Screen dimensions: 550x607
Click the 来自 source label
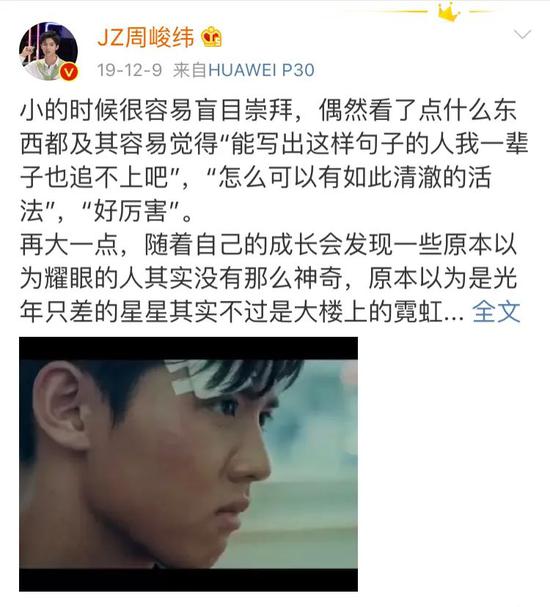190,70
